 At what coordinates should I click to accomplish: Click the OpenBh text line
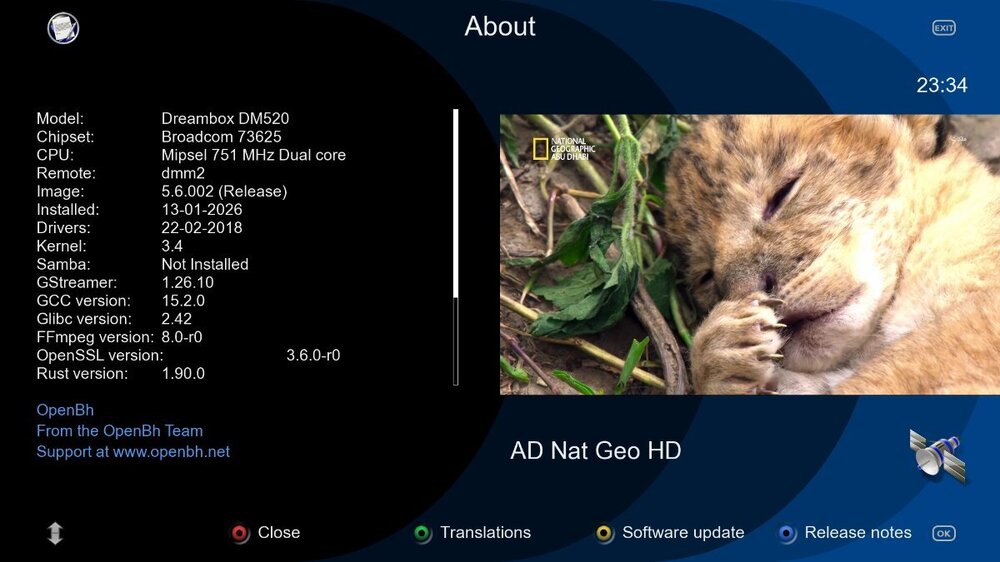tap(65, 410)
